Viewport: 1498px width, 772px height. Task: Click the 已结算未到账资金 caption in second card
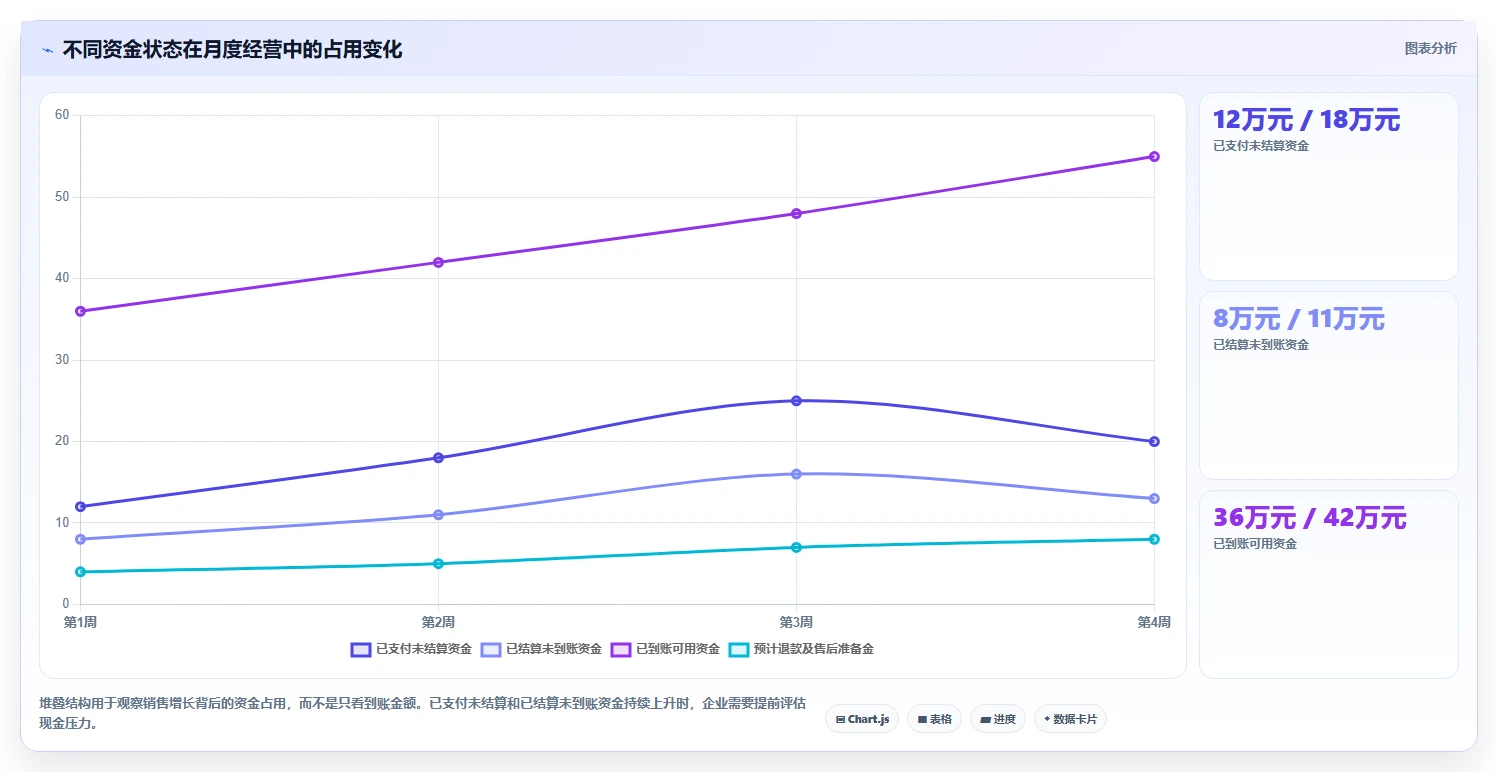pos(1261,345)
